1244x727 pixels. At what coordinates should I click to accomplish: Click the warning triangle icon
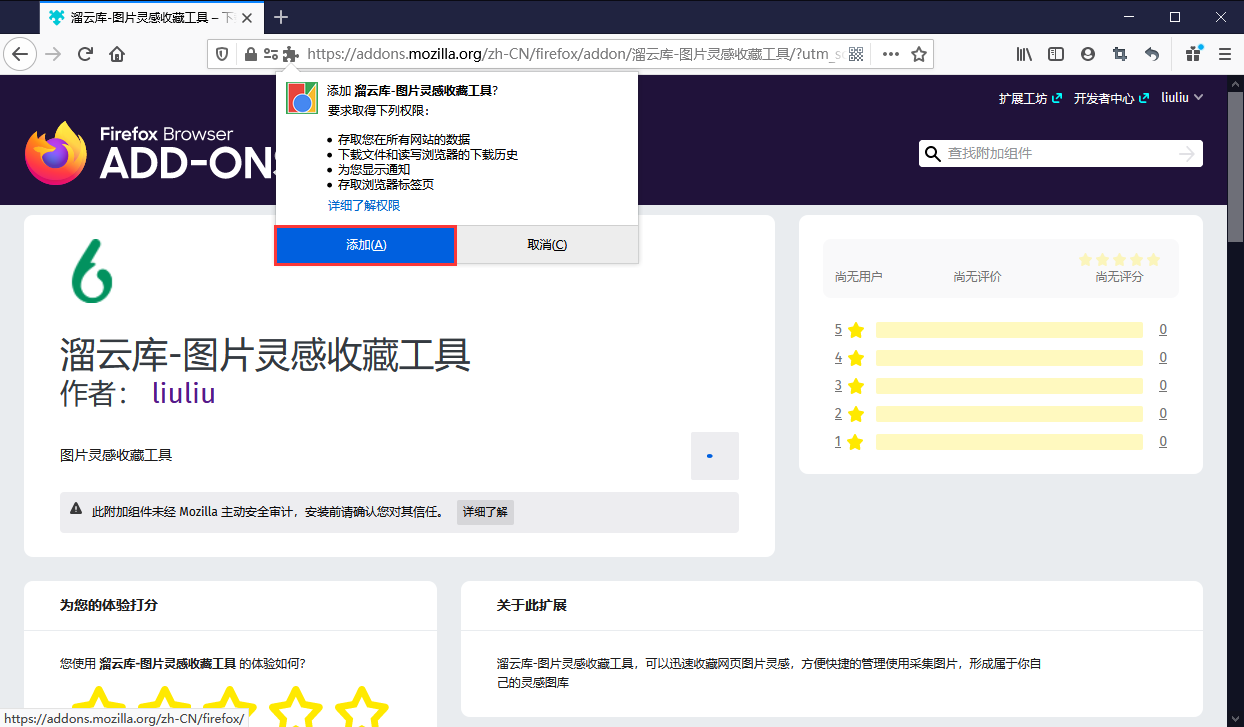pos(76,509)
